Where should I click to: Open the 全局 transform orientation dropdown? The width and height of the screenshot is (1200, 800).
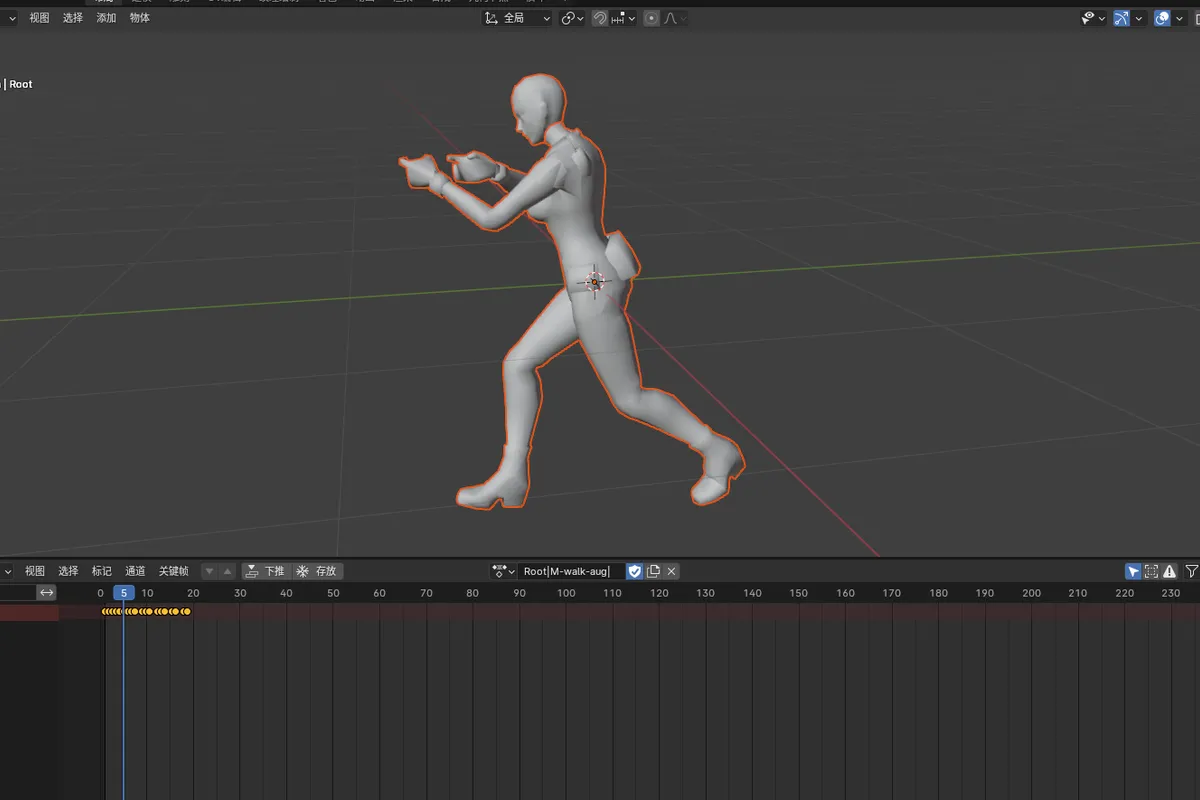(x=517, y=18)
